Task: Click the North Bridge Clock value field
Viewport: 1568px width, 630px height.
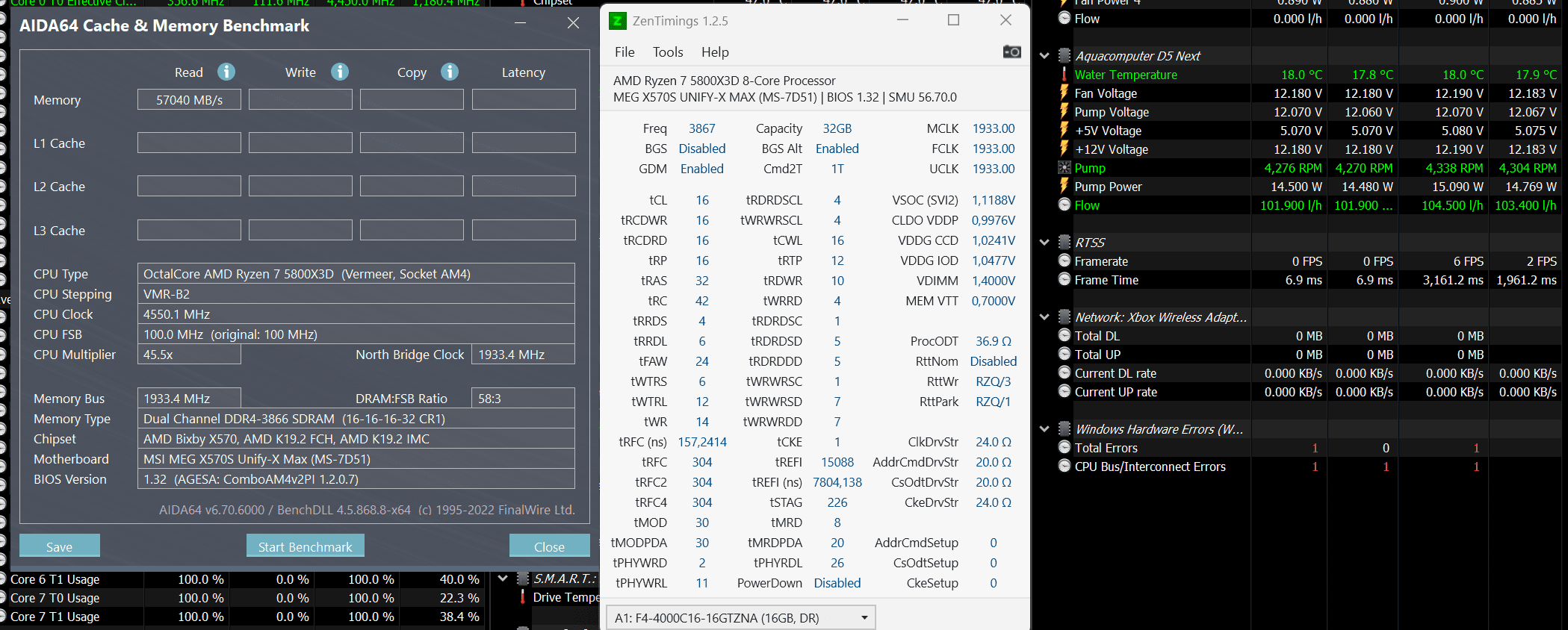Action: point(523,355)
